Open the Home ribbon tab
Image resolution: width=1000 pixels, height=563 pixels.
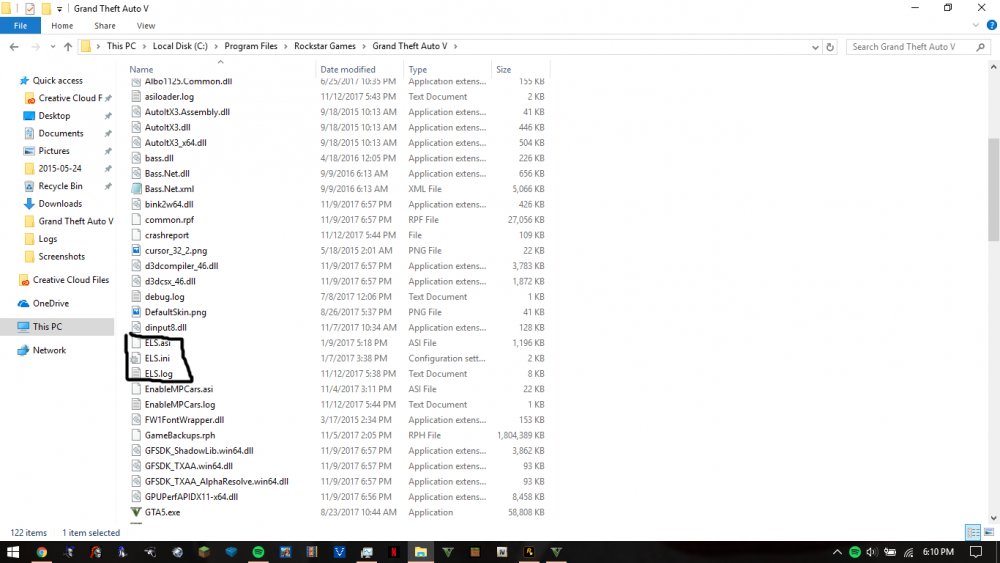click(62, 26)
